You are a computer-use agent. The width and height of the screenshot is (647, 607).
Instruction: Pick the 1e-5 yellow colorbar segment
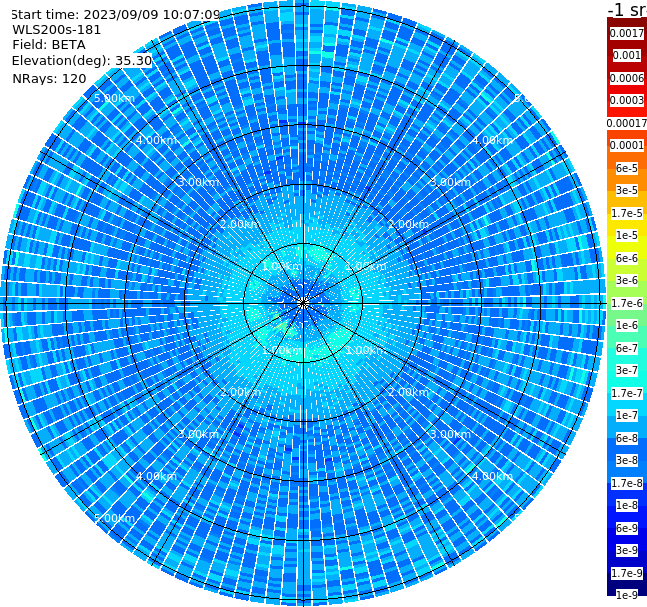[627, 235]
